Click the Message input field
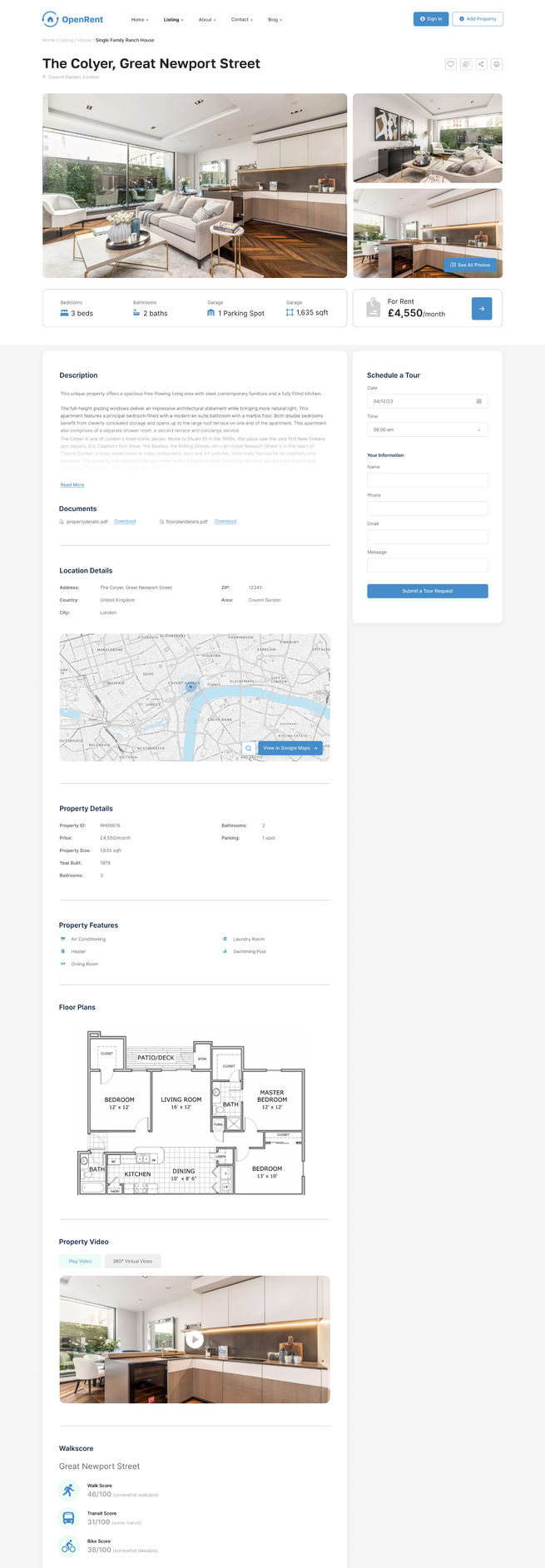This screenshot has width=545, height=1568. coord(428,565)
